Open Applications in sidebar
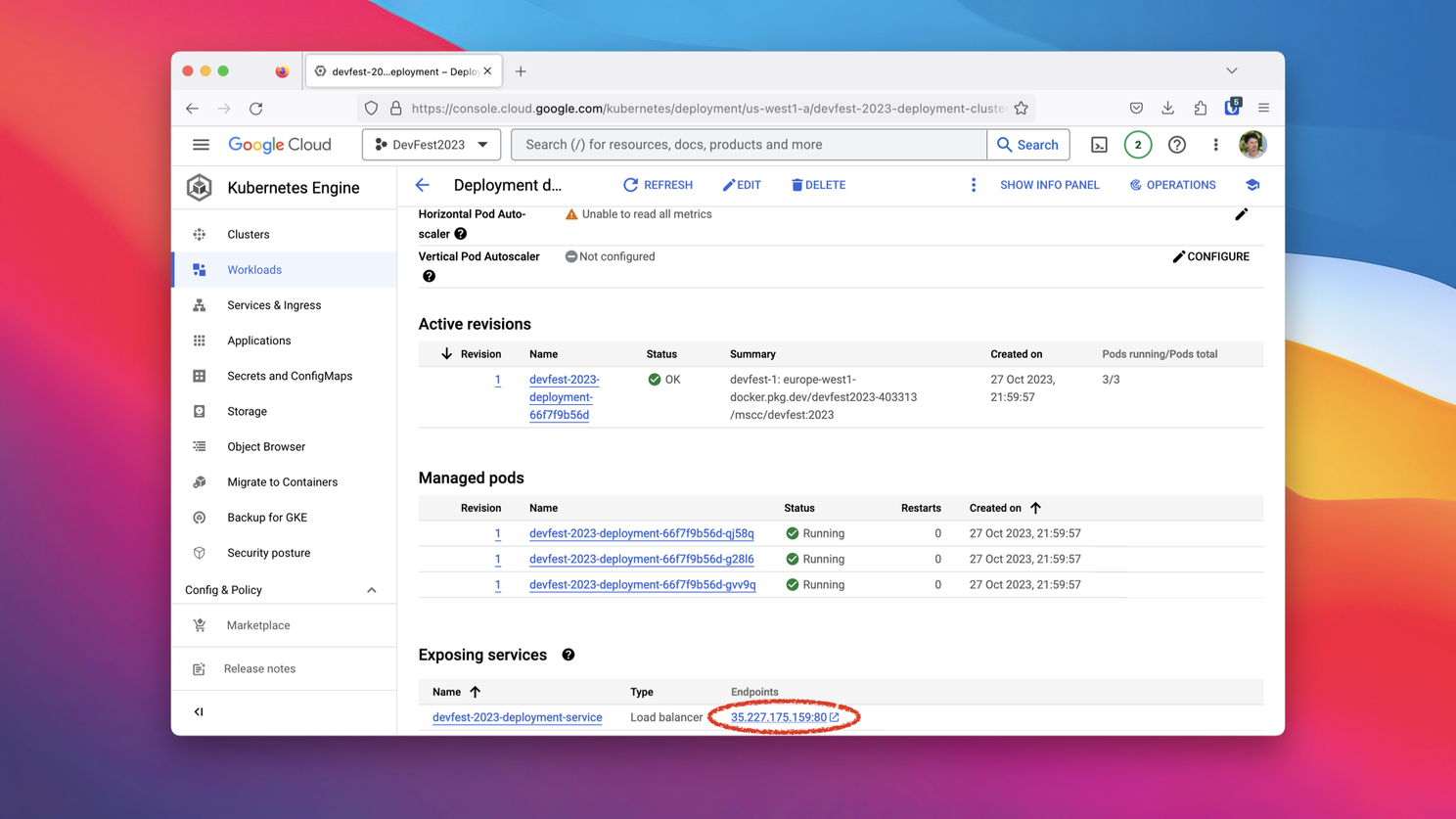 pyautogui.click(x=284, y=341)
